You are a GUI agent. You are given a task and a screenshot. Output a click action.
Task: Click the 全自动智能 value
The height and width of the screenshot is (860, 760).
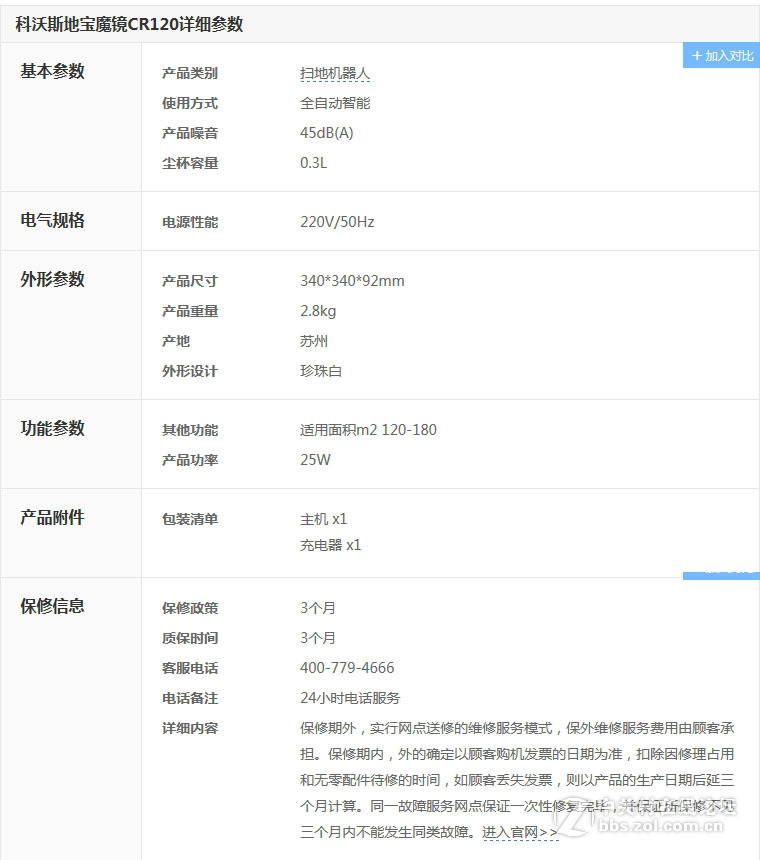point(335,103)
